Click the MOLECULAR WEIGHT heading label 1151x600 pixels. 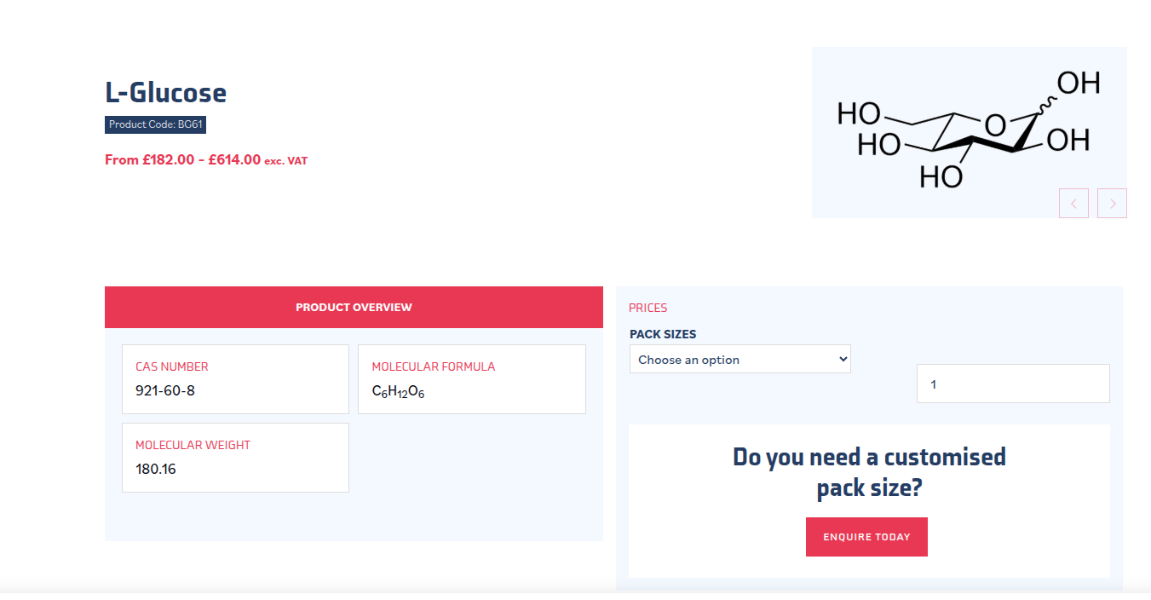tap(193, 445)
